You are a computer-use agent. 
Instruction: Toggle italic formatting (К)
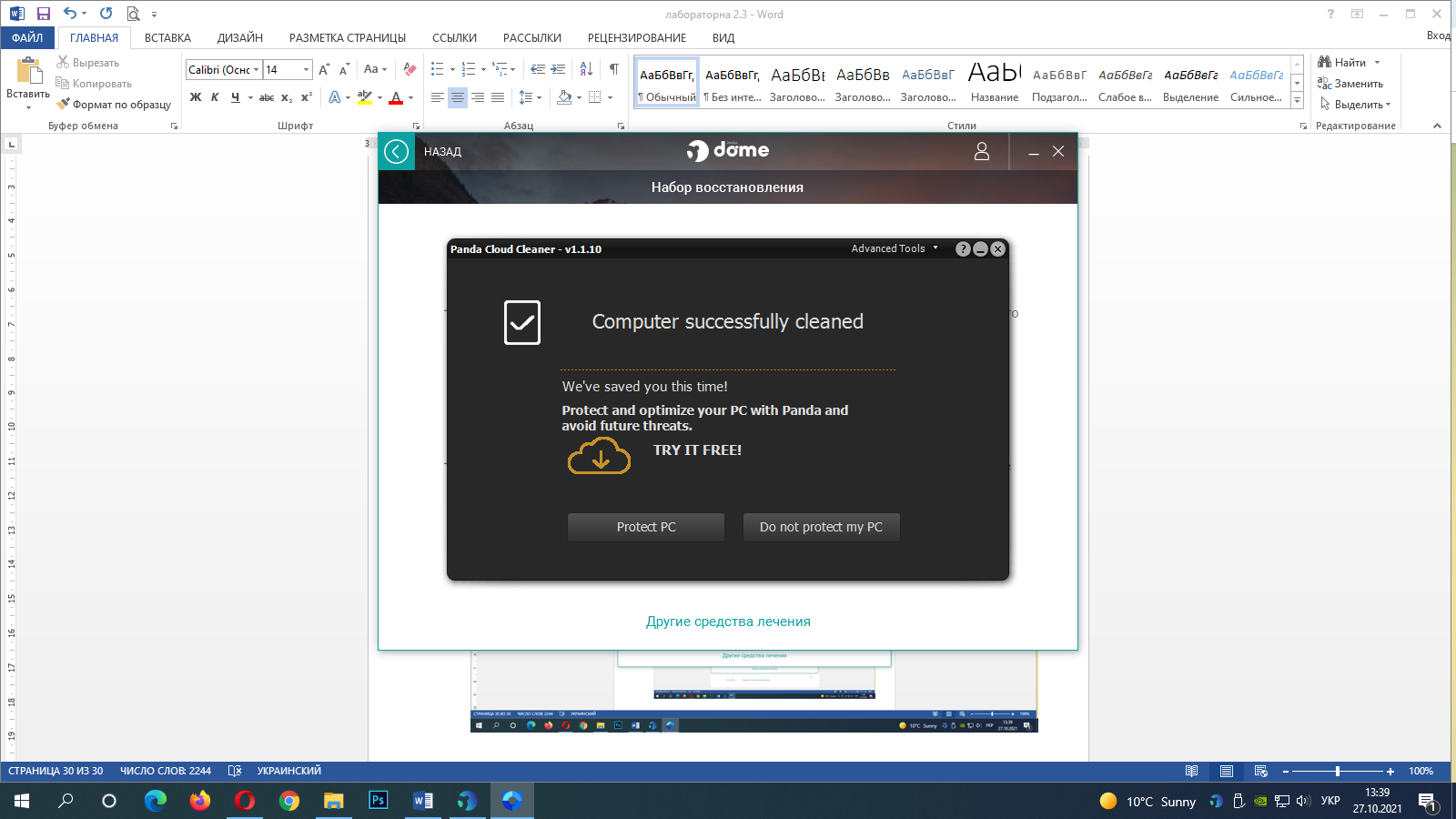[215, 97]
